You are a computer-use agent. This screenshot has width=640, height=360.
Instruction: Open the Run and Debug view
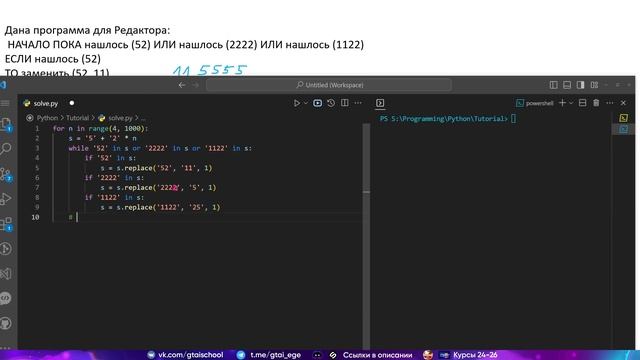5,199
